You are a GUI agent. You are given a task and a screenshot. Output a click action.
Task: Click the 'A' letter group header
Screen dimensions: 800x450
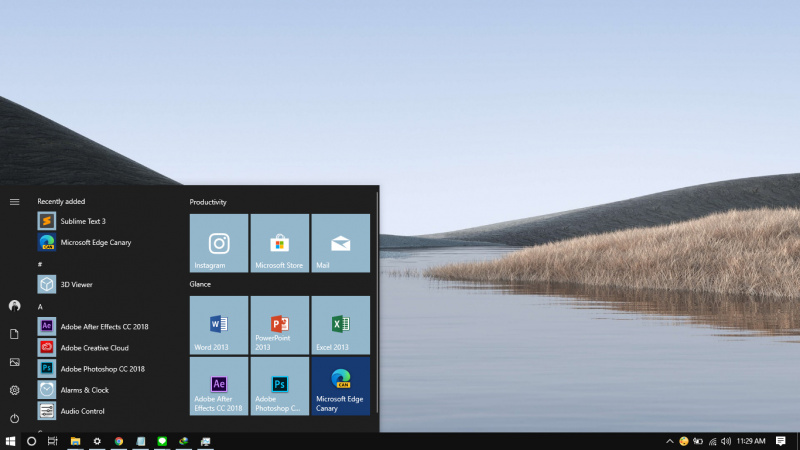[x=40, y=307]
